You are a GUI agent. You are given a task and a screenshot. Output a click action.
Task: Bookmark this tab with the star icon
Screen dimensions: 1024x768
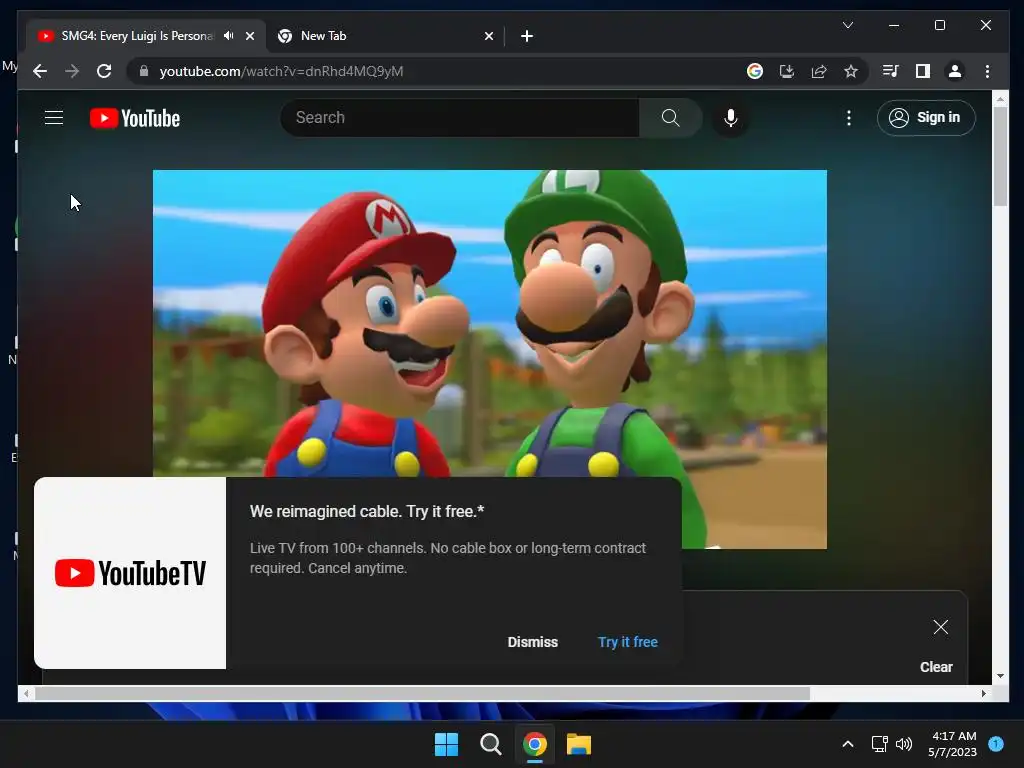tap(851, 71)
